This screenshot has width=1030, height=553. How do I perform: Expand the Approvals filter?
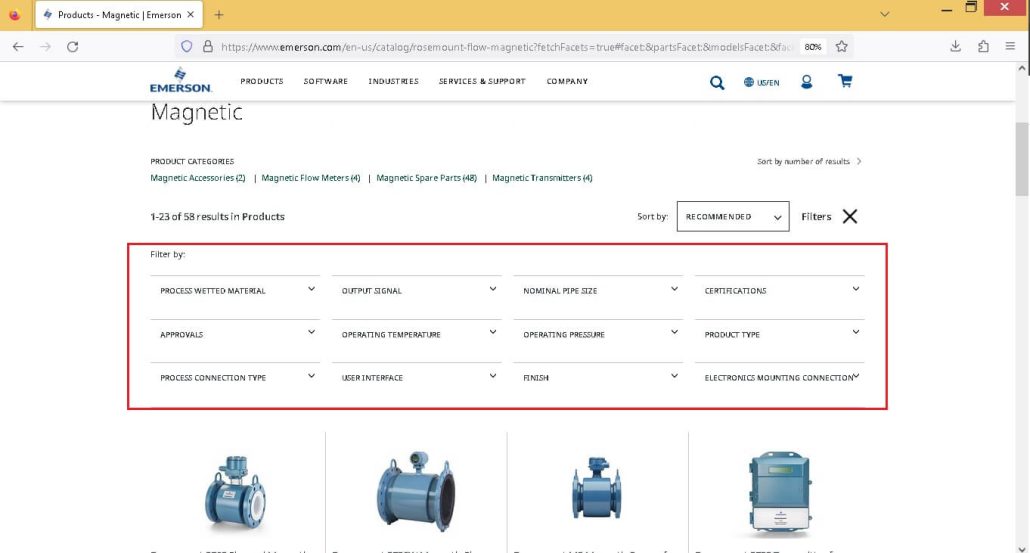click(x=235, y=334)
